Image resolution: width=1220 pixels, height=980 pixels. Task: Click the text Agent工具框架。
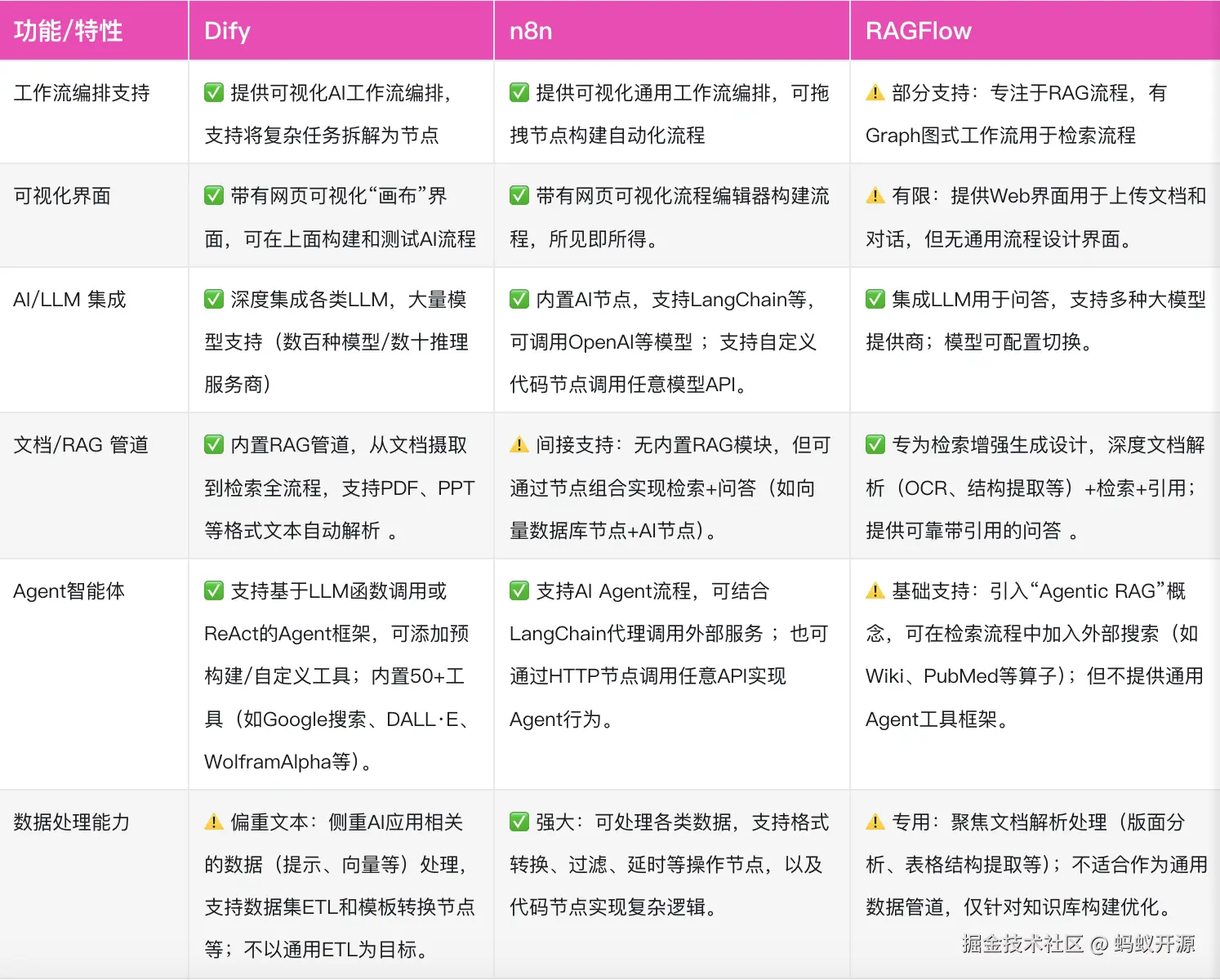939,719
